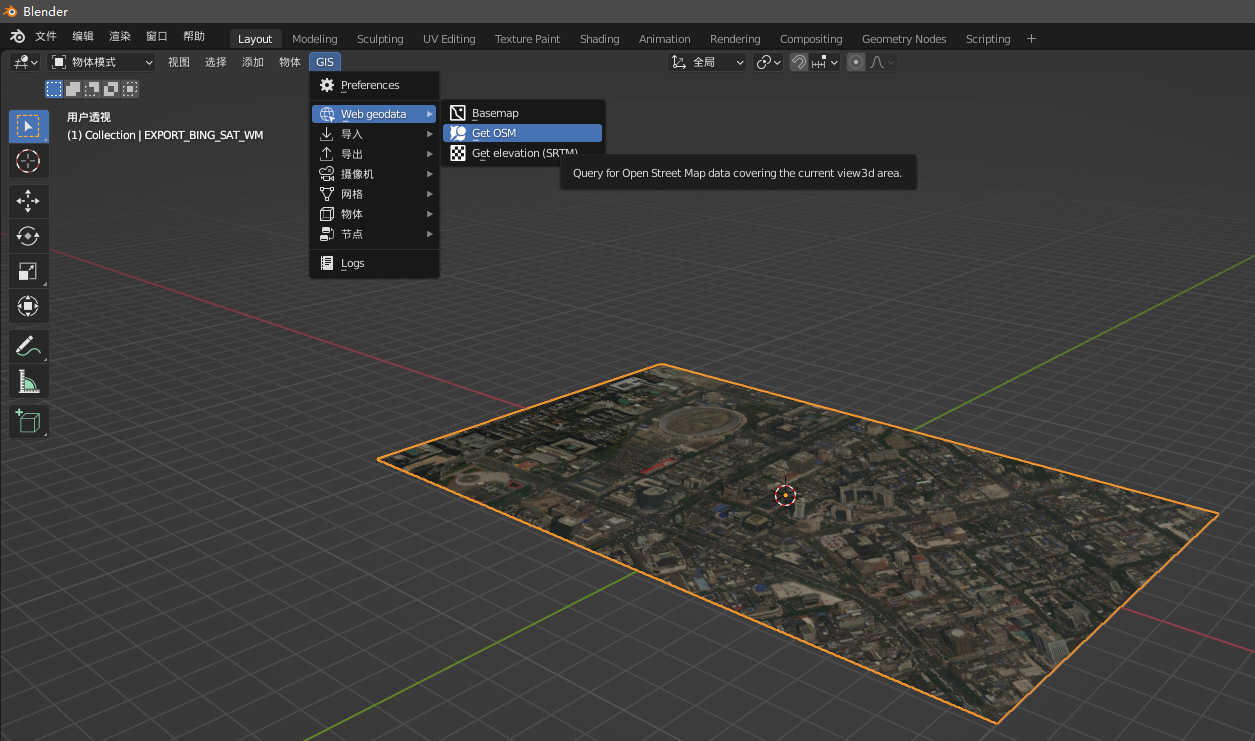The height and width of the screenshot is (741, 1255).
Task: Open the proportional editing falloff dropdown
Action: (882, 62)
